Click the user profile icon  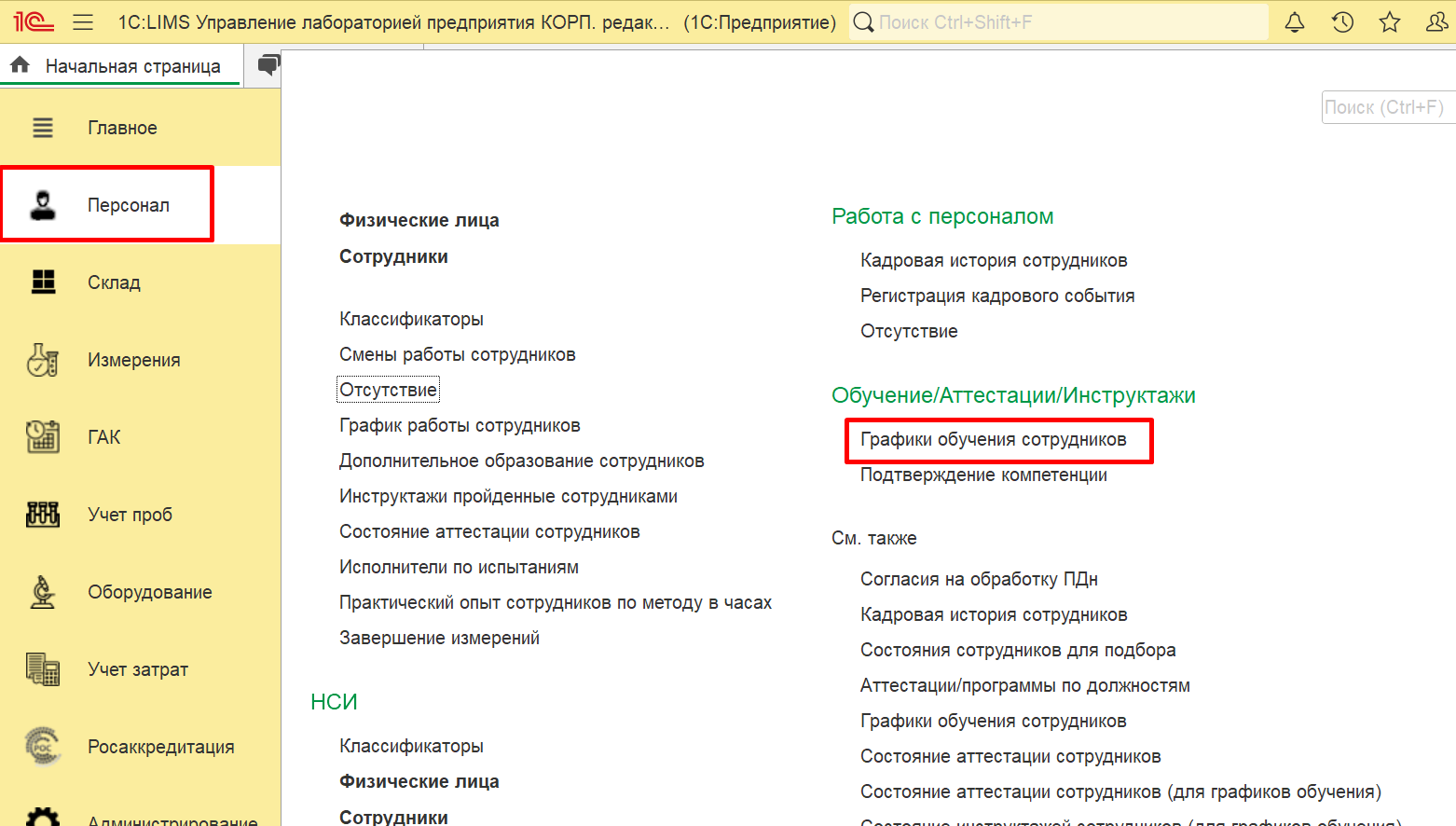(x=1436, y=21)
